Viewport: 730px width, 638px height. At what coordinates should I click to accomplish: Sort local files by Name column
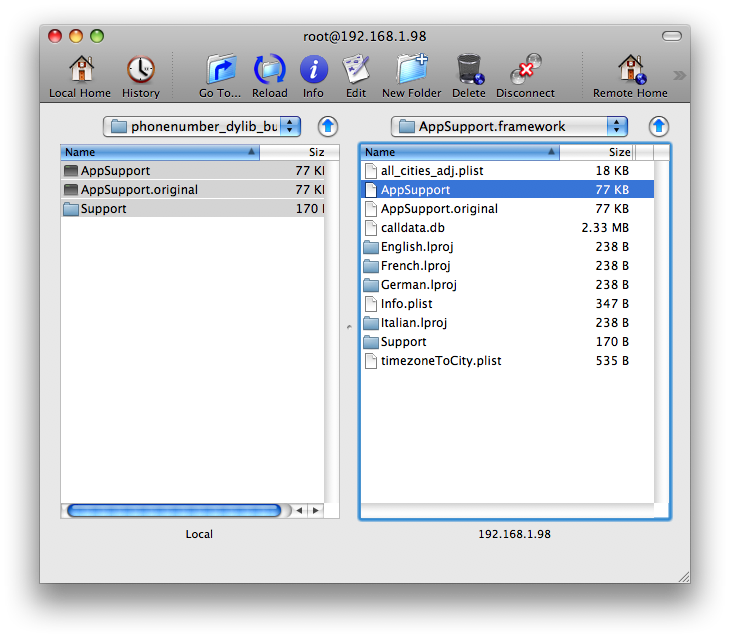[160, 152]
